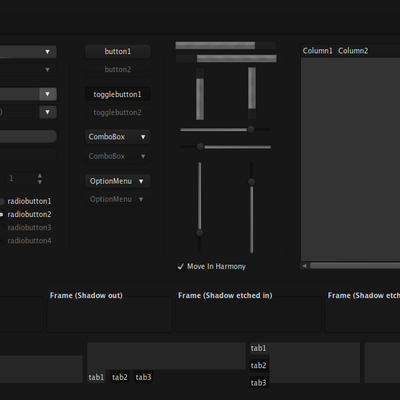Select the dimmed radiobutton4
400x400 pixels.
tap(26, 241)
